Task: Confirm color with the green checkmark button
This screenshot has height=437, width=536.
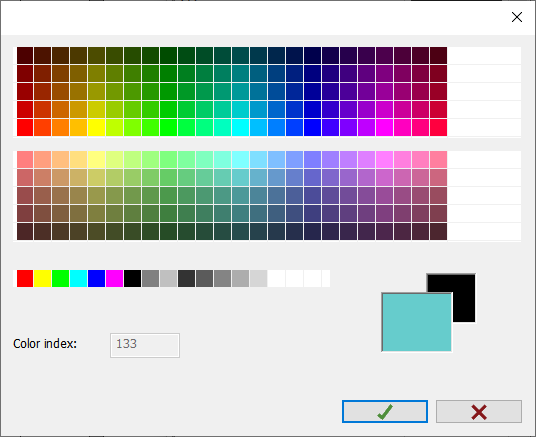Action: coord(385,411)
